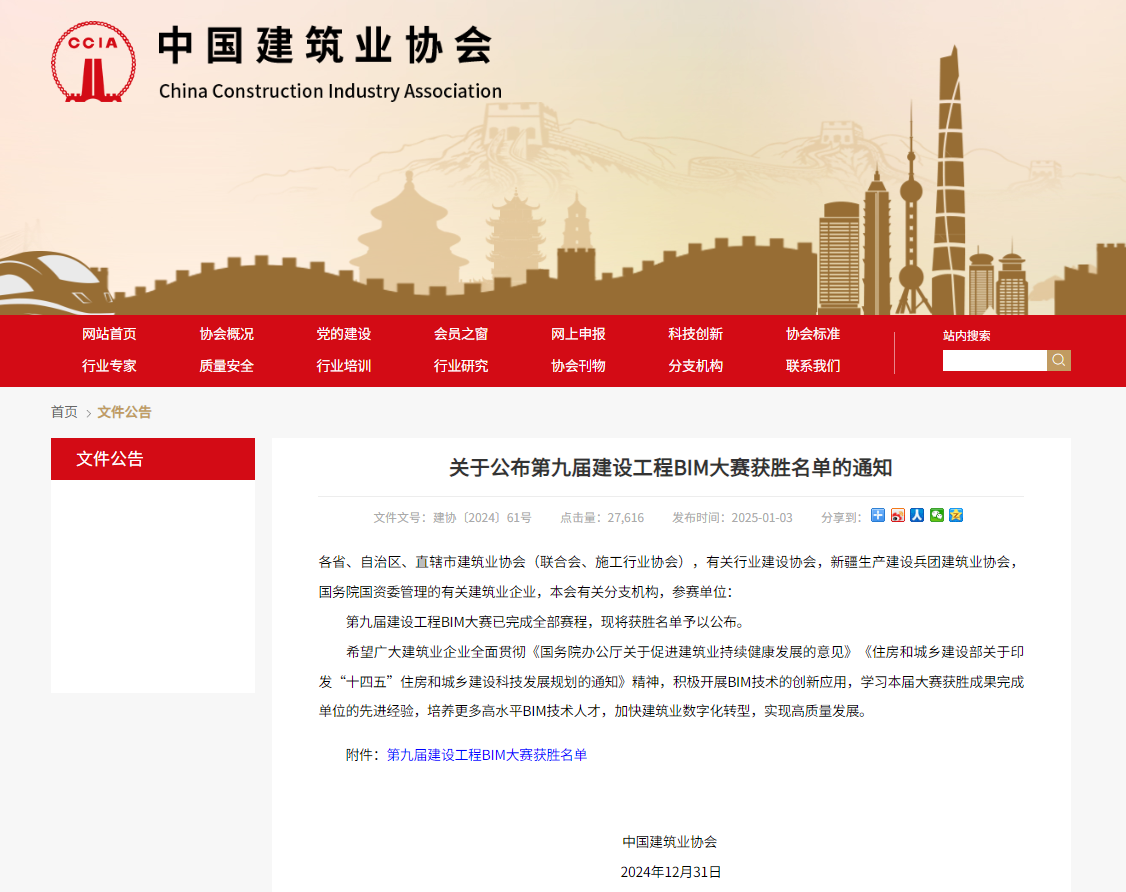Image resolution: width=1126 pixels, height=892 pixels.
Task: Share the notice to Sina Weibo
Action: coord(897,515)
